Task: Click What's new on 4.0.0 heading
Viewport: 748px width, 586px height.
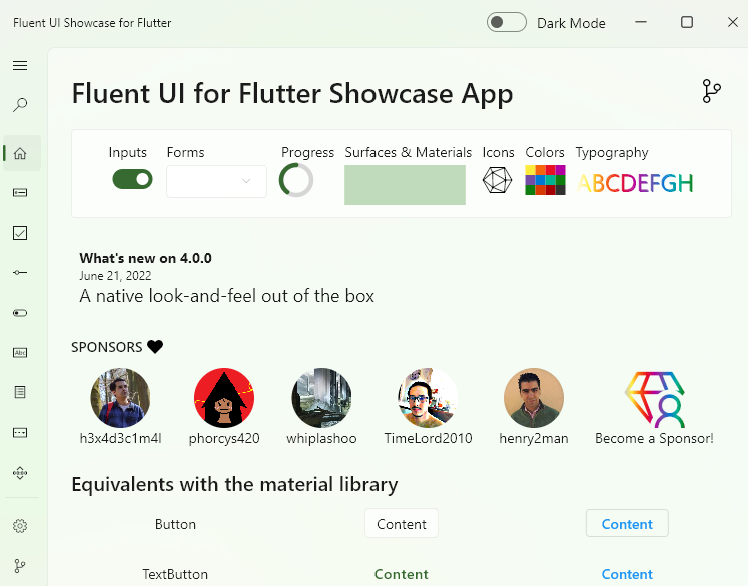Action: coord(145,258)
